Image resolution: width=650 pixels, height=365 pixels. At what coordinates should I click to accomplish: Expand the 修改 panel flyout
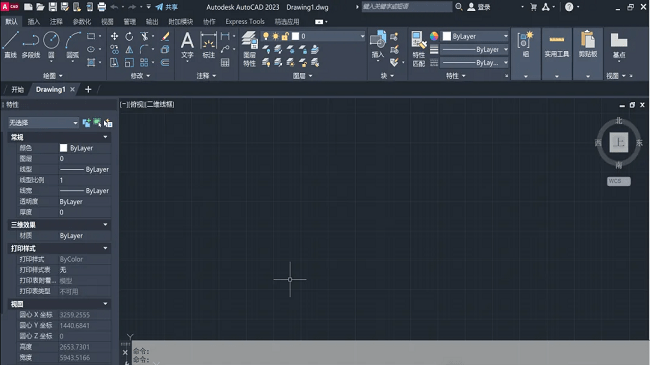point(140,76)
